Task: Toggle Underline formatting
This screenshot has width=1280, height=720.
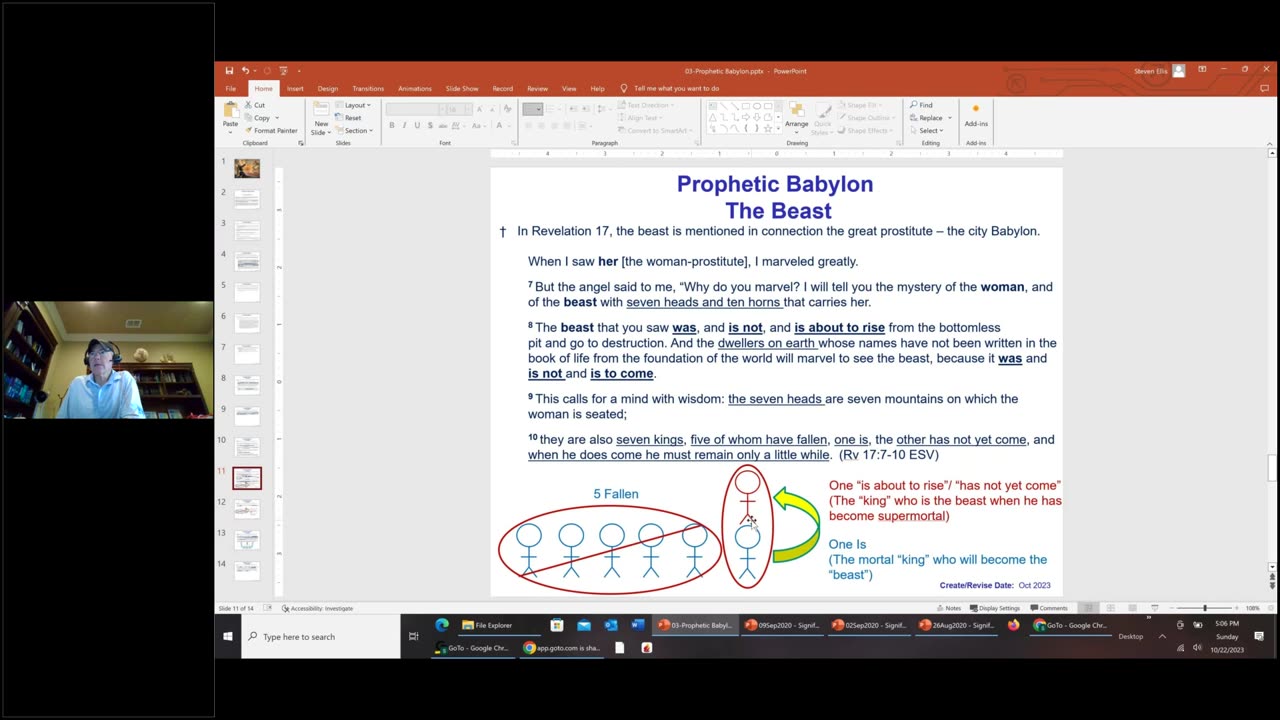Action: point(417,125)
